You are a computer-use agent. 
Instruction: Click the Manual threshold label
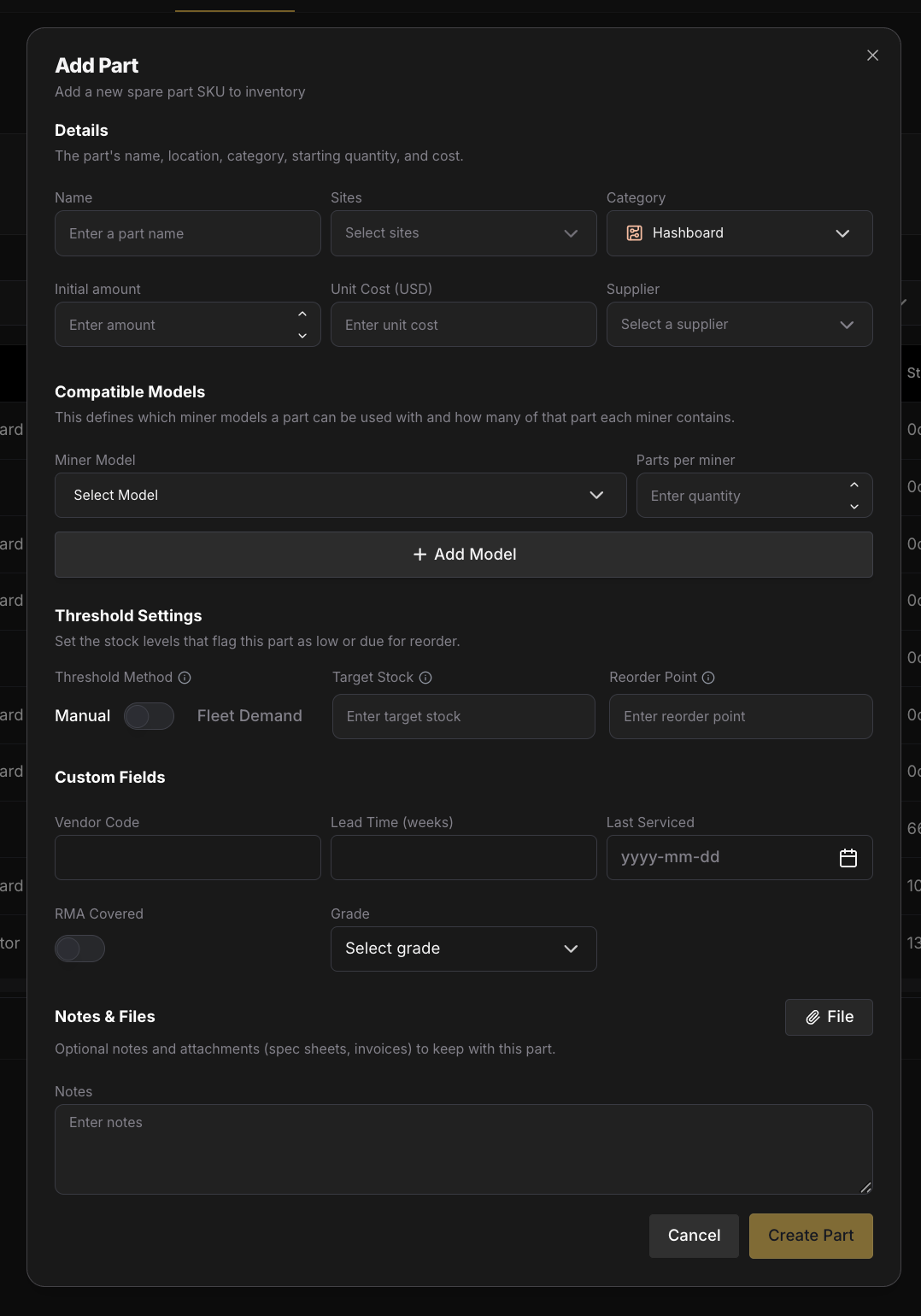83,716
